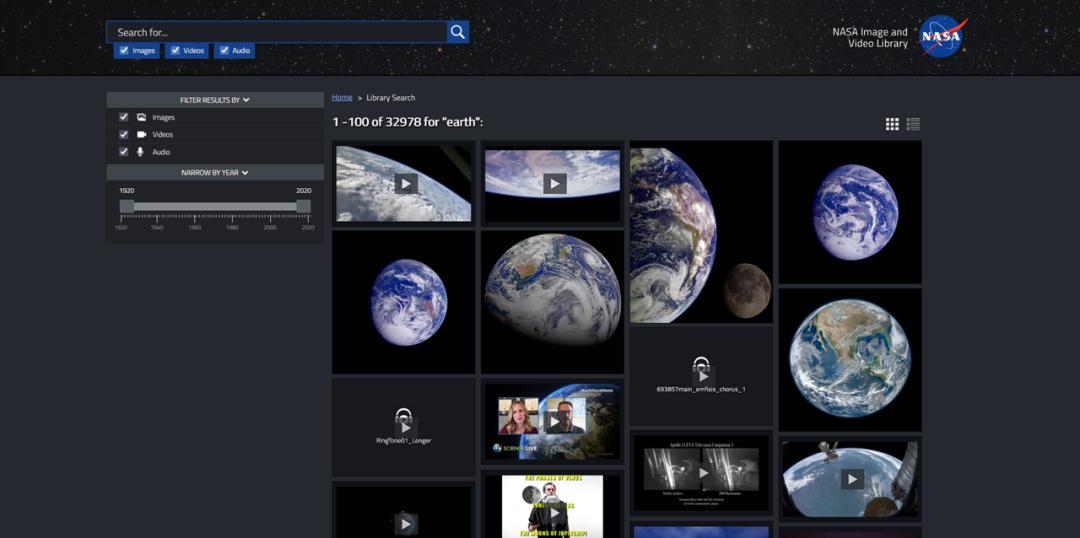
Task: Click the Home breadcrumb link
Action: tap(342, 98)
